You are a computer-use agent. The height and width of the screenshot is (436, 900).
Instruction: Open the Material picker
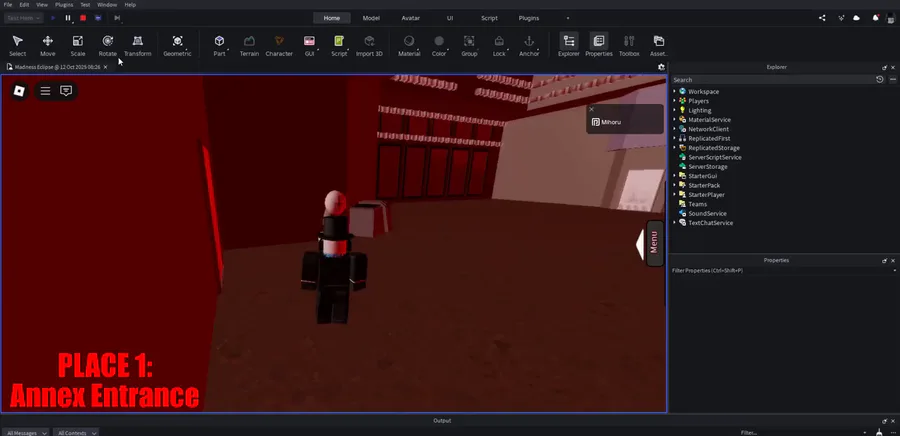pyautogui.click(x=409, y=45)
